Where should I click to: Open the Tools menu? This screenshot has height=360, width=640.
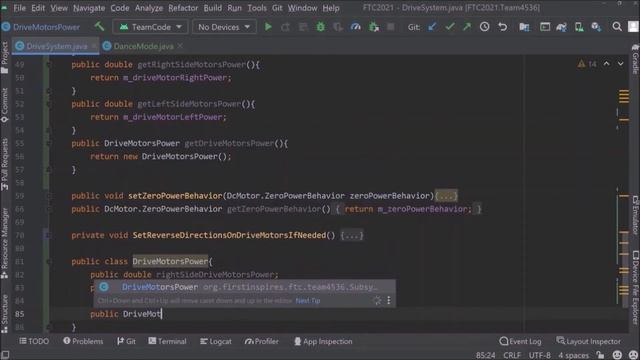[x=257, y=8]
